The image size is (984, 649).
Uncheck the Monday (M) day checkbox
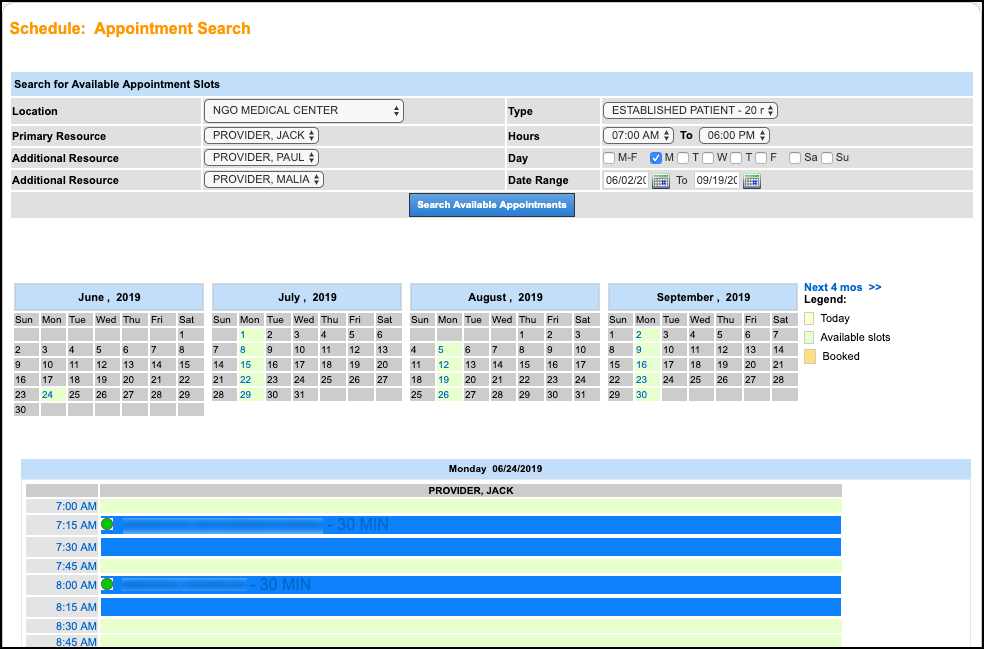pos(656,158)
